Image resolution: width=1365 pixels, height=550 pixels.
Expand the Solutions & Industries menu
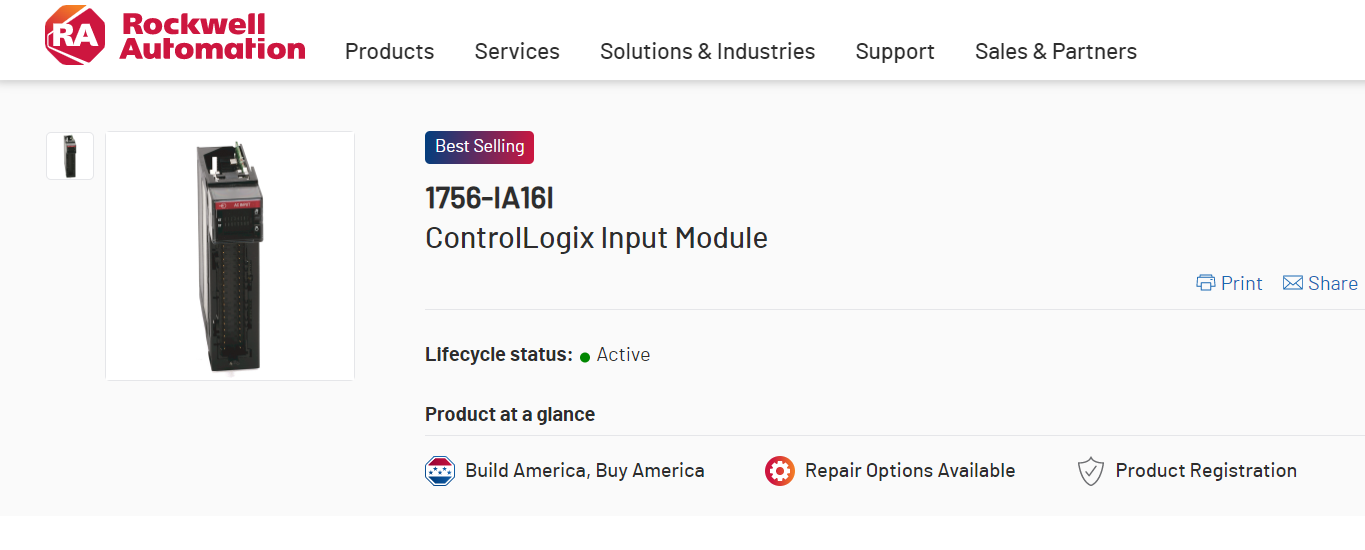point(707,52)
